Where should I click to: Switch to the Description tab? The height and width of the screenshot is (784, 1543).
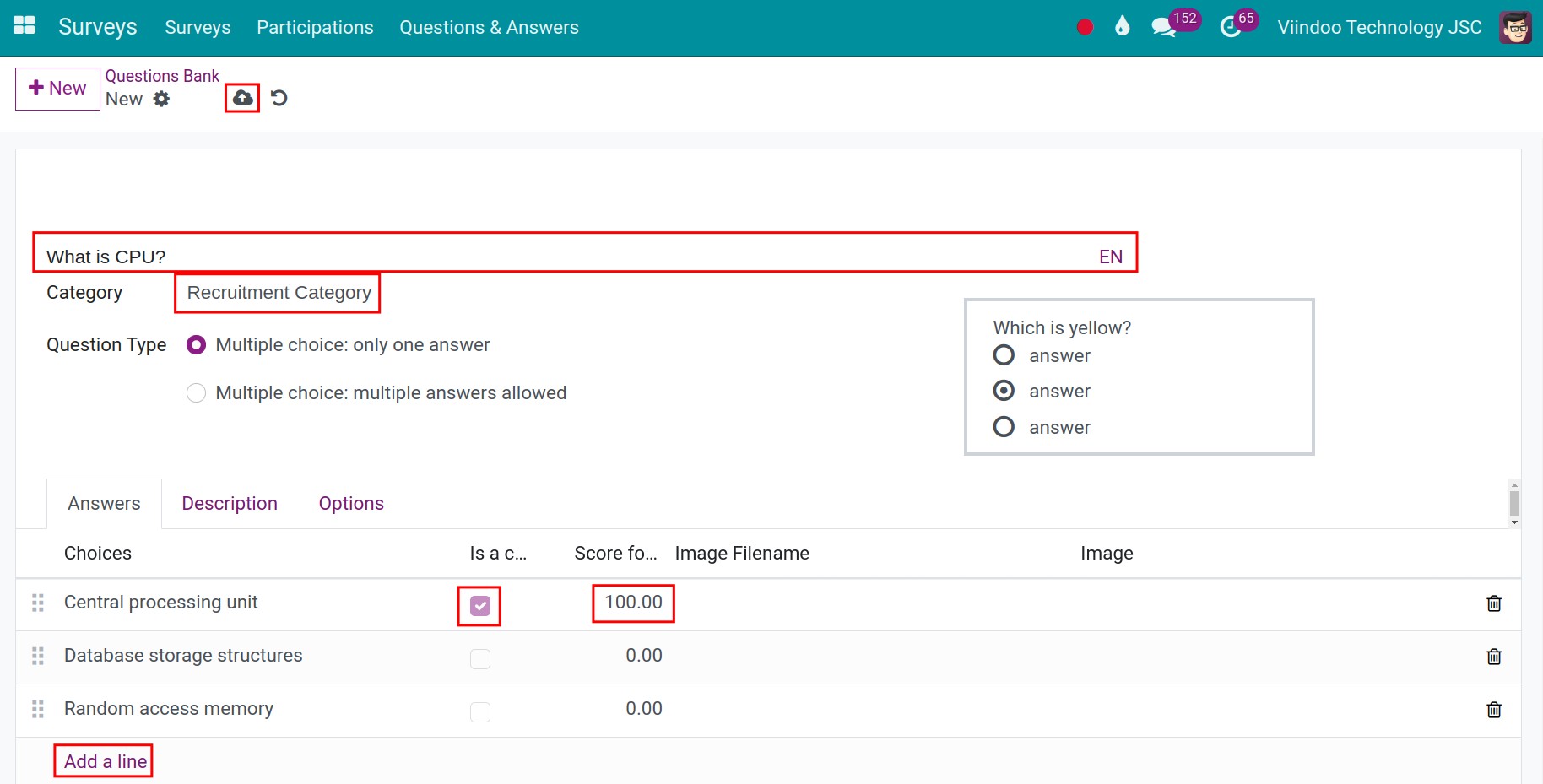pos(230,504)
